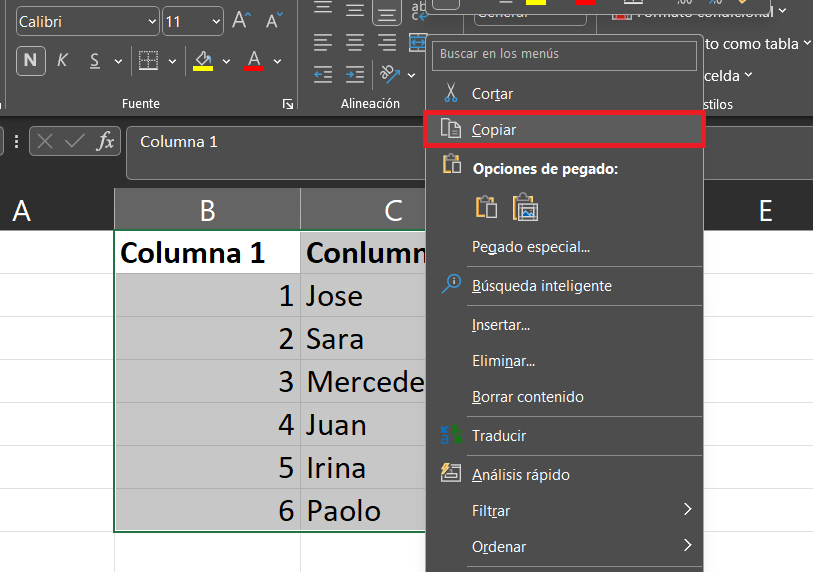Click cell with number 3
The image size is (813, 572).
[x=207, y=382]
